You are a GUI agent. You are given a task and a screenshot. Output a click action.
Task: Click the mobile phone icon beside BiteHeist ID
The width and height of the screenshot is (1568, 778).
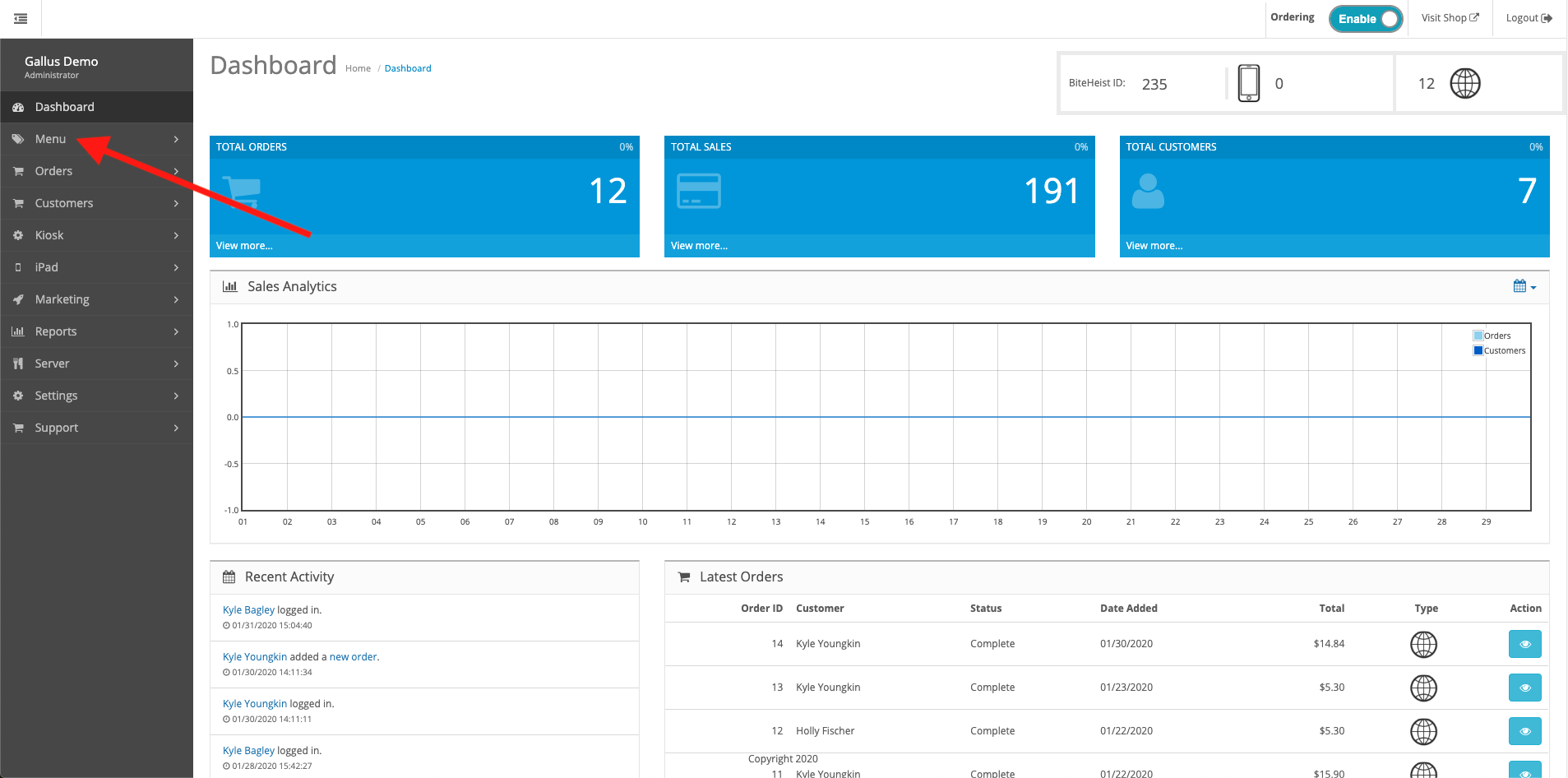(x=1249, y=83)
